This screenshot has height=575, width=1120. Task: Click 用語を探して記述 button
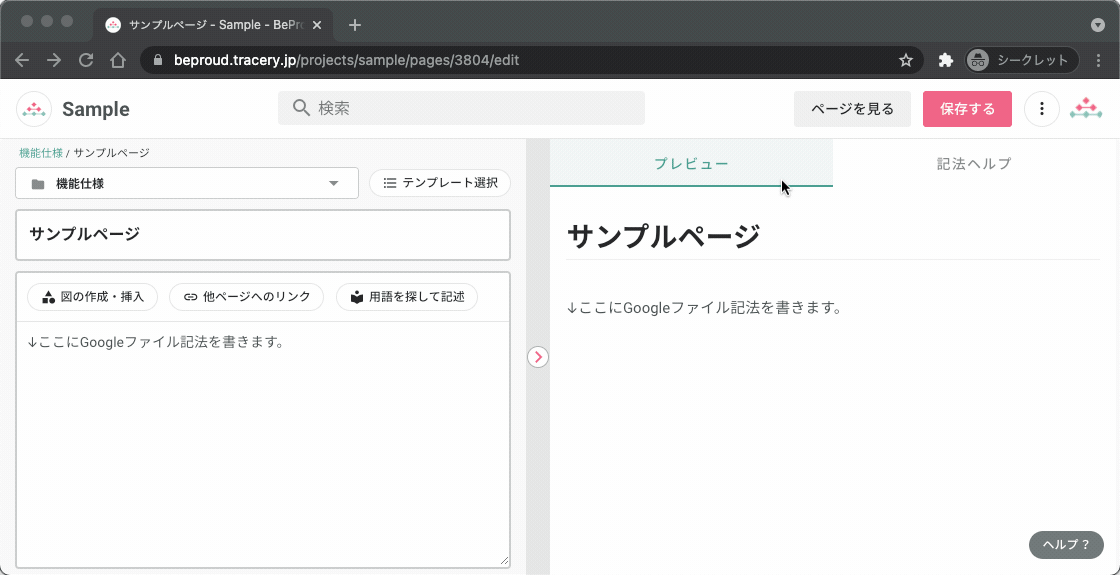coord(407,297)
